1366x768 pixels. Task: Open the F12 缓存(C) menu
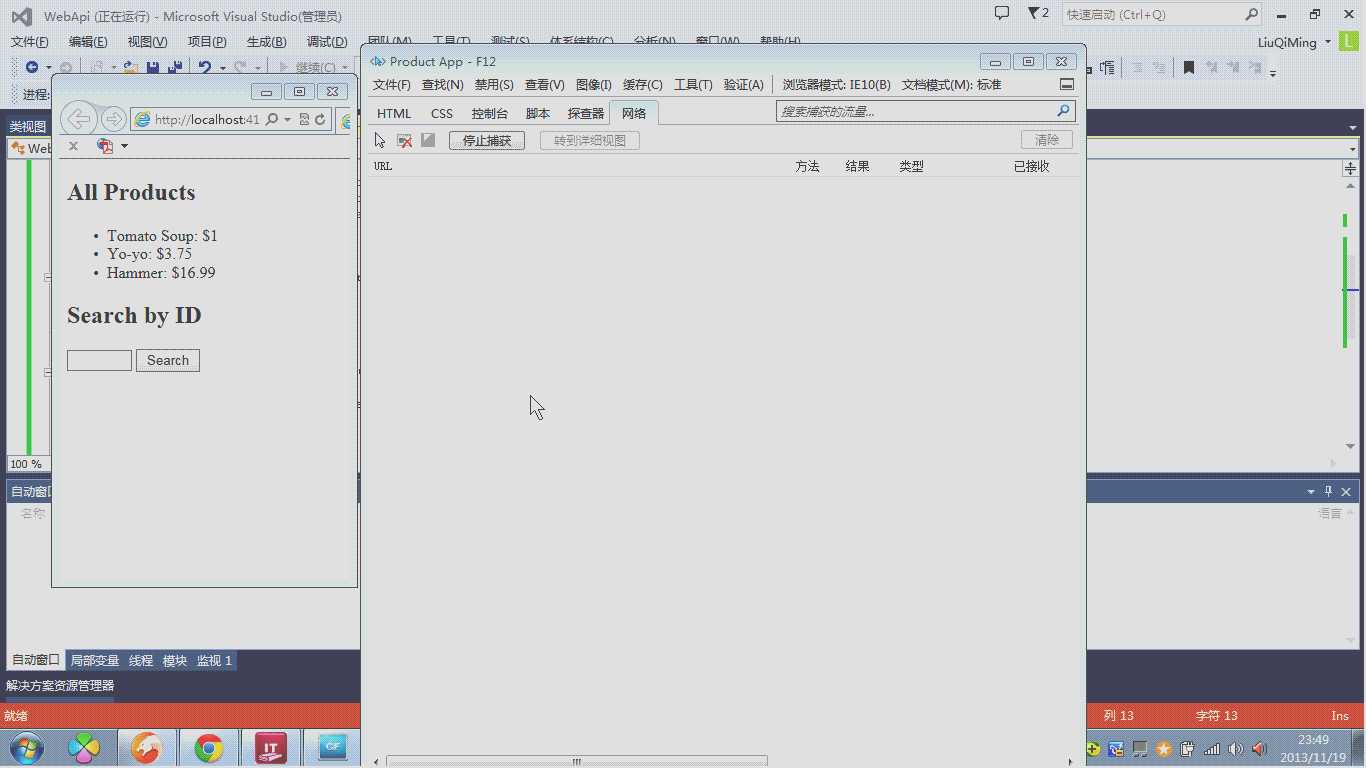(x=643, y=85)
